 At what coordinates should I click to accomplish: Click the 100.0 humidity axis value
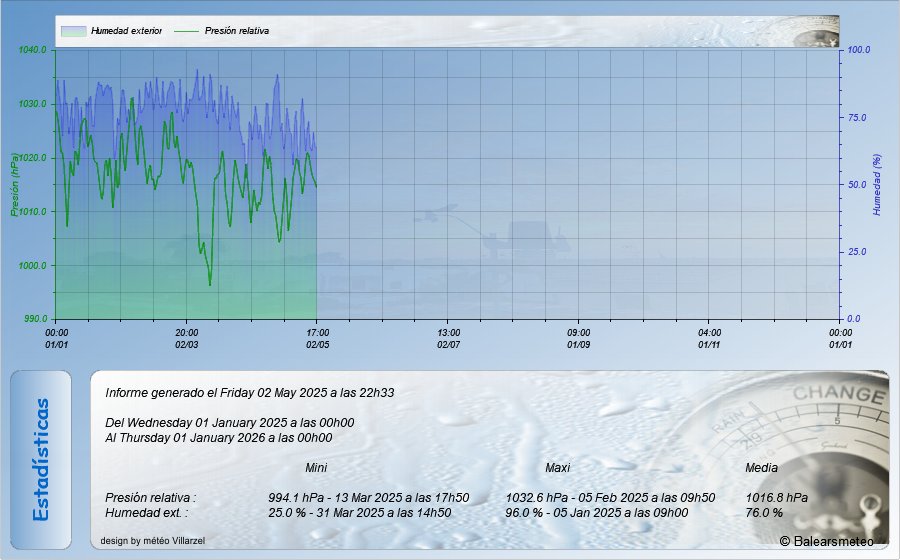coord(859,50)
